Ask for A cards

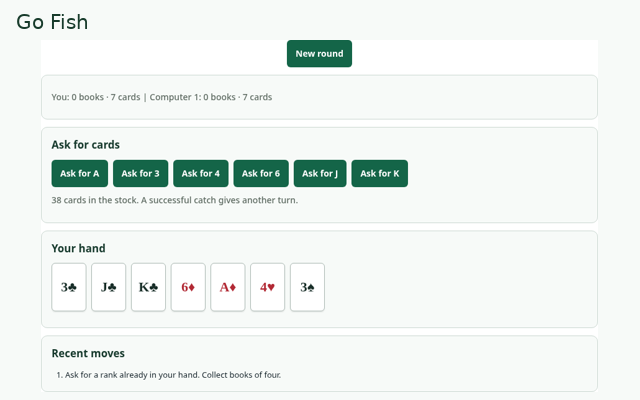coord(80,173)
